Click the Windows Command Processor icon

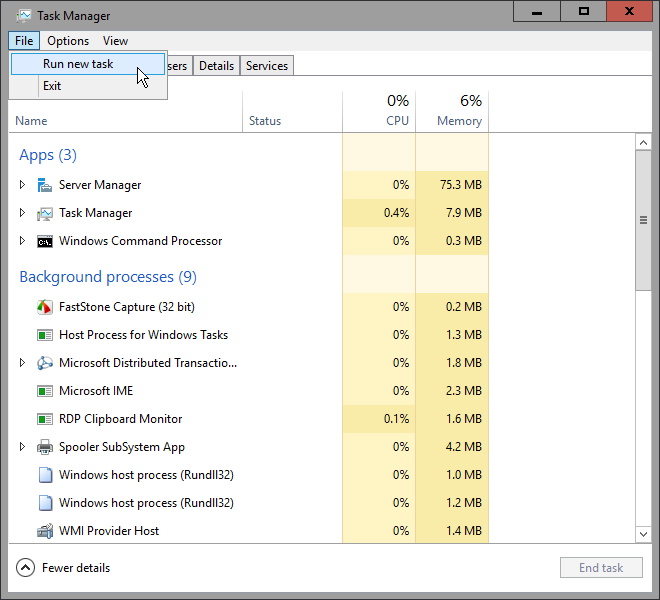[x=45, y=241]
